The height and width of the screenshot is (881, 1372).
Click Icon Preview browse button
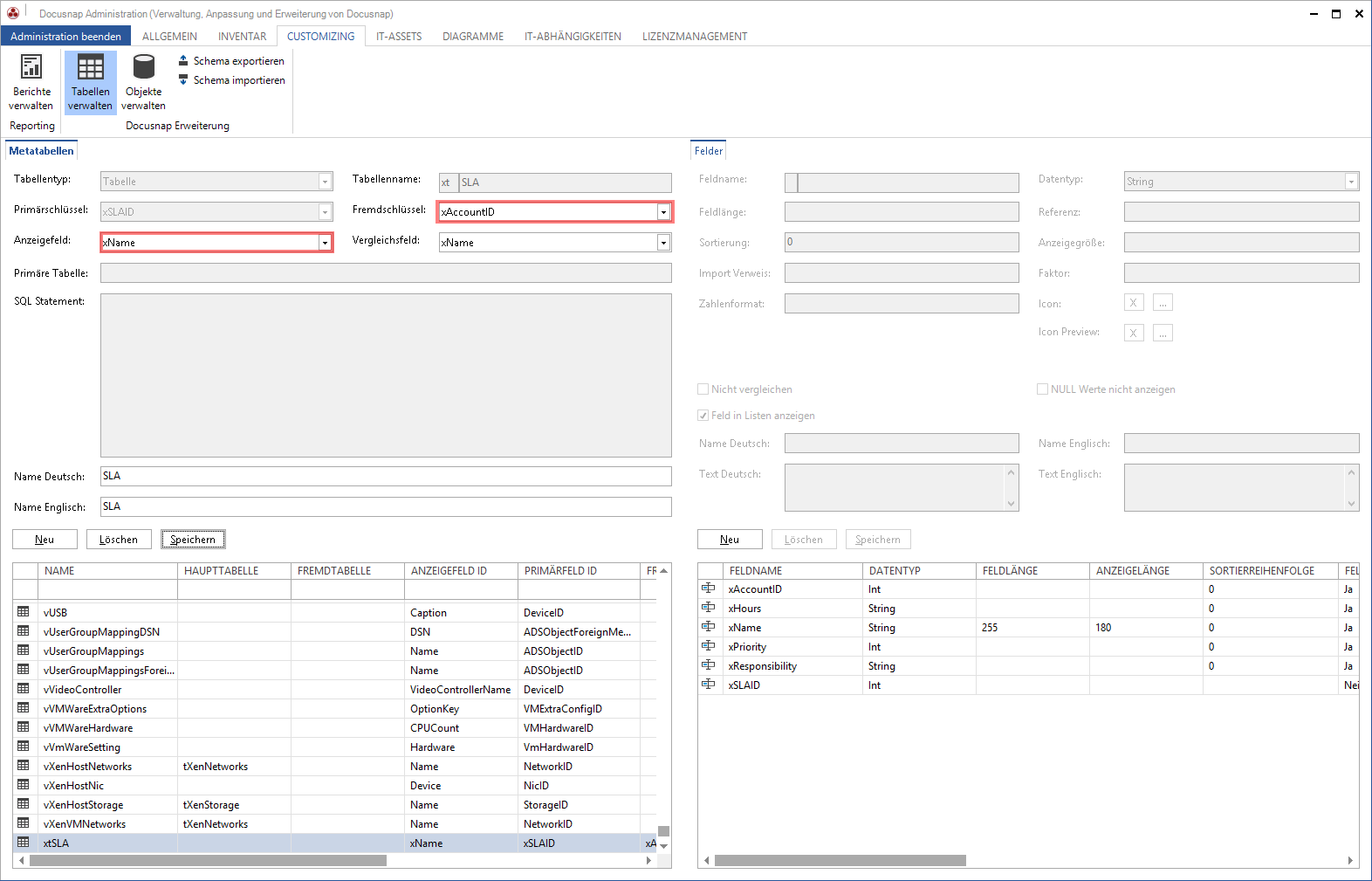(1163, 333)
